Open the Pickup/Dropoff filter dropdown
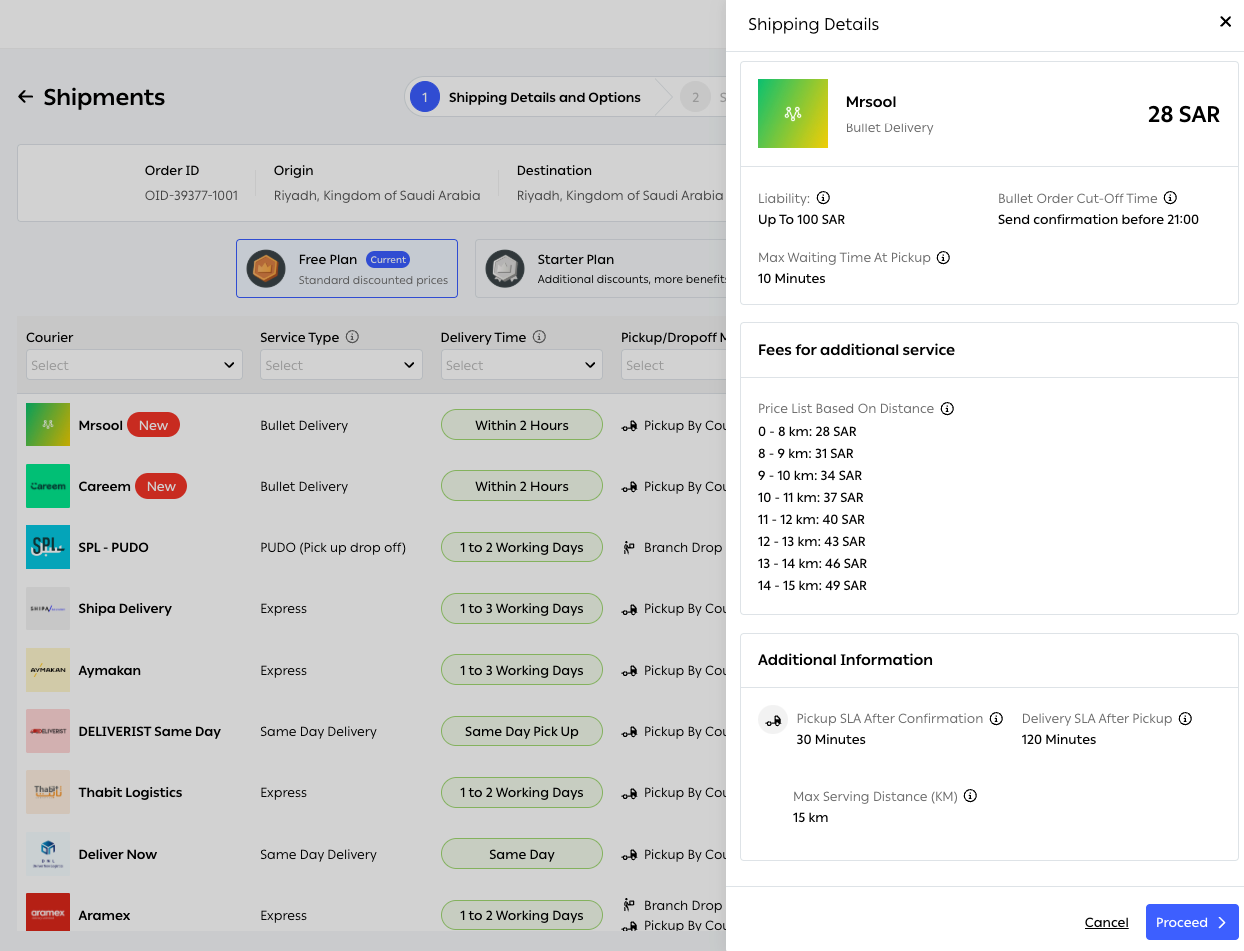Image resolution: width=1244 pixels, height=951 pixels. click(x=673, y=365)
